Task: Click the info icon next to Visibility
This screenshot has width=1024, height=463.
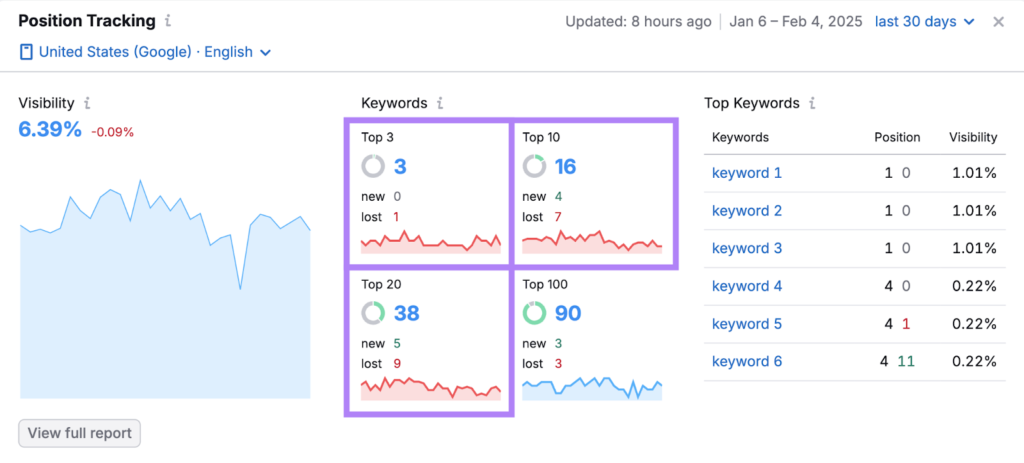Action: pyautogui.click(x=88, y=103)
